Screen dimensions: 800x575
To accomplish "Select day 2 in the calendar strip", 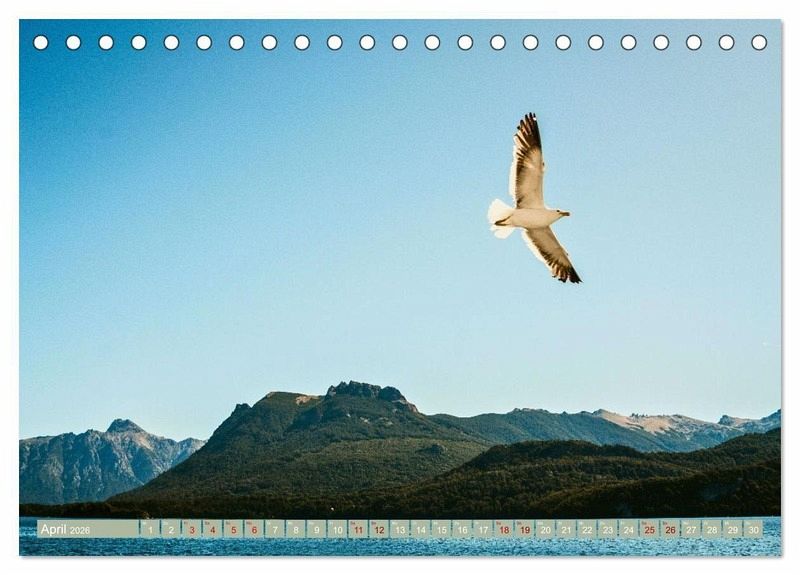I will coord(171,529).
